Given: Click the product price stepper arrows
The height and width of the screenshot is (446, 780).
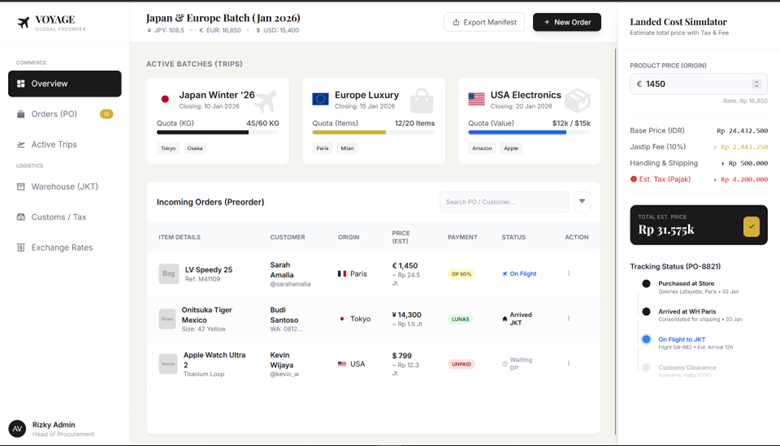Looking at the screenshot, I should (758, 84).
